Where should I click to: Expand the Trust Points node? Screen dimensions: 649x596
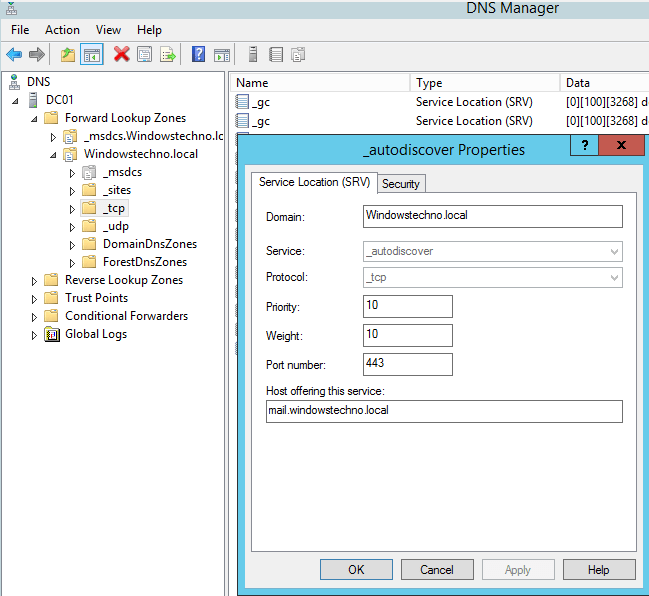(x=34, y=299)
